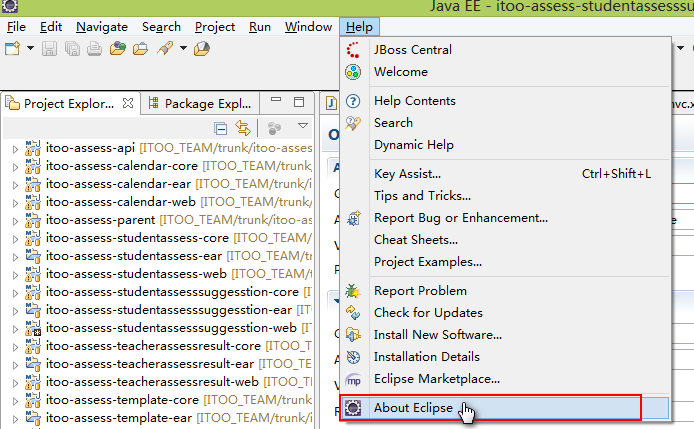Toggle Link with Editor in Project Explorer
Image resolution: width=694 pixels, height=429 pixels.
[x=243, y=128]
